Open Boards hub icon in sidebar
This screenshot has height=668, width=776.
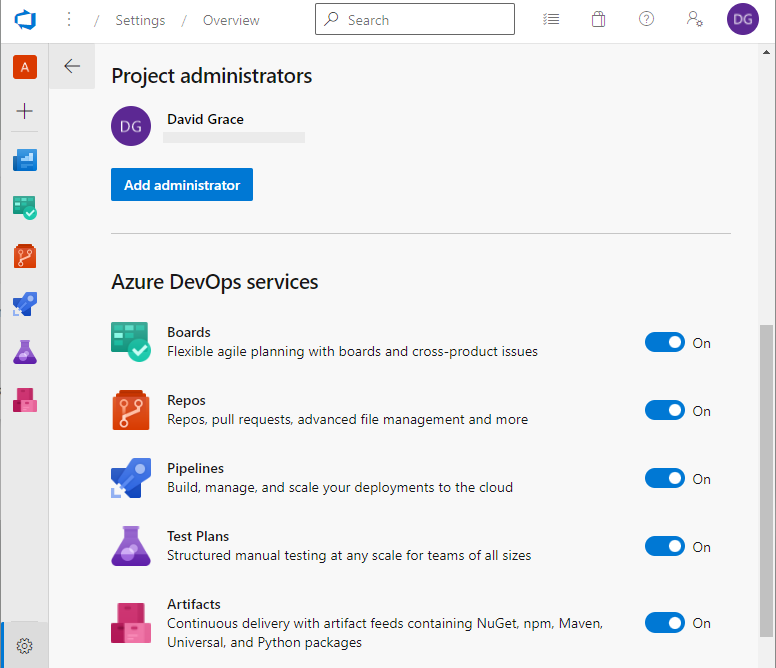pyautogui.click(x=25, y=208)
